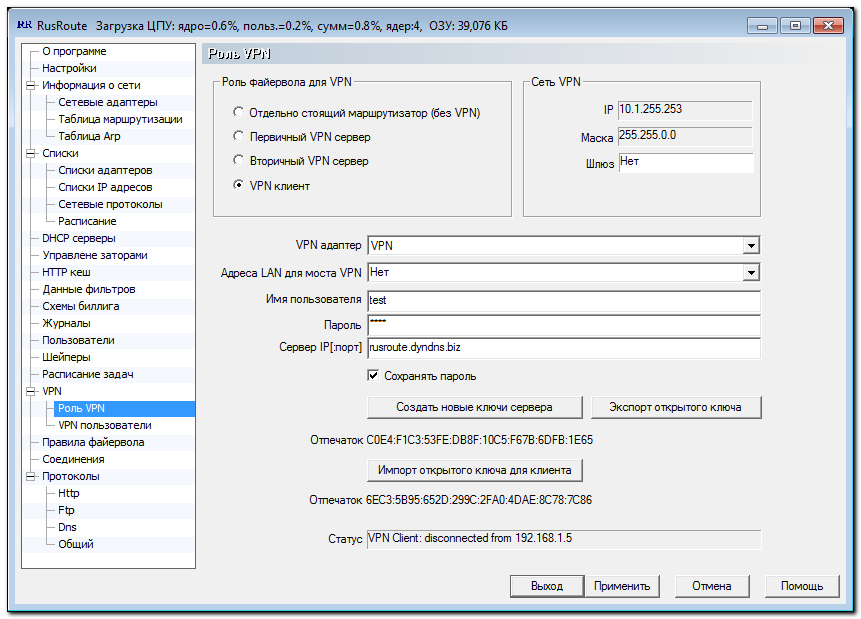The height and width of the screenshot is (619, 861).
Task: Select Расписание under Списки
Action: (87, 221)
